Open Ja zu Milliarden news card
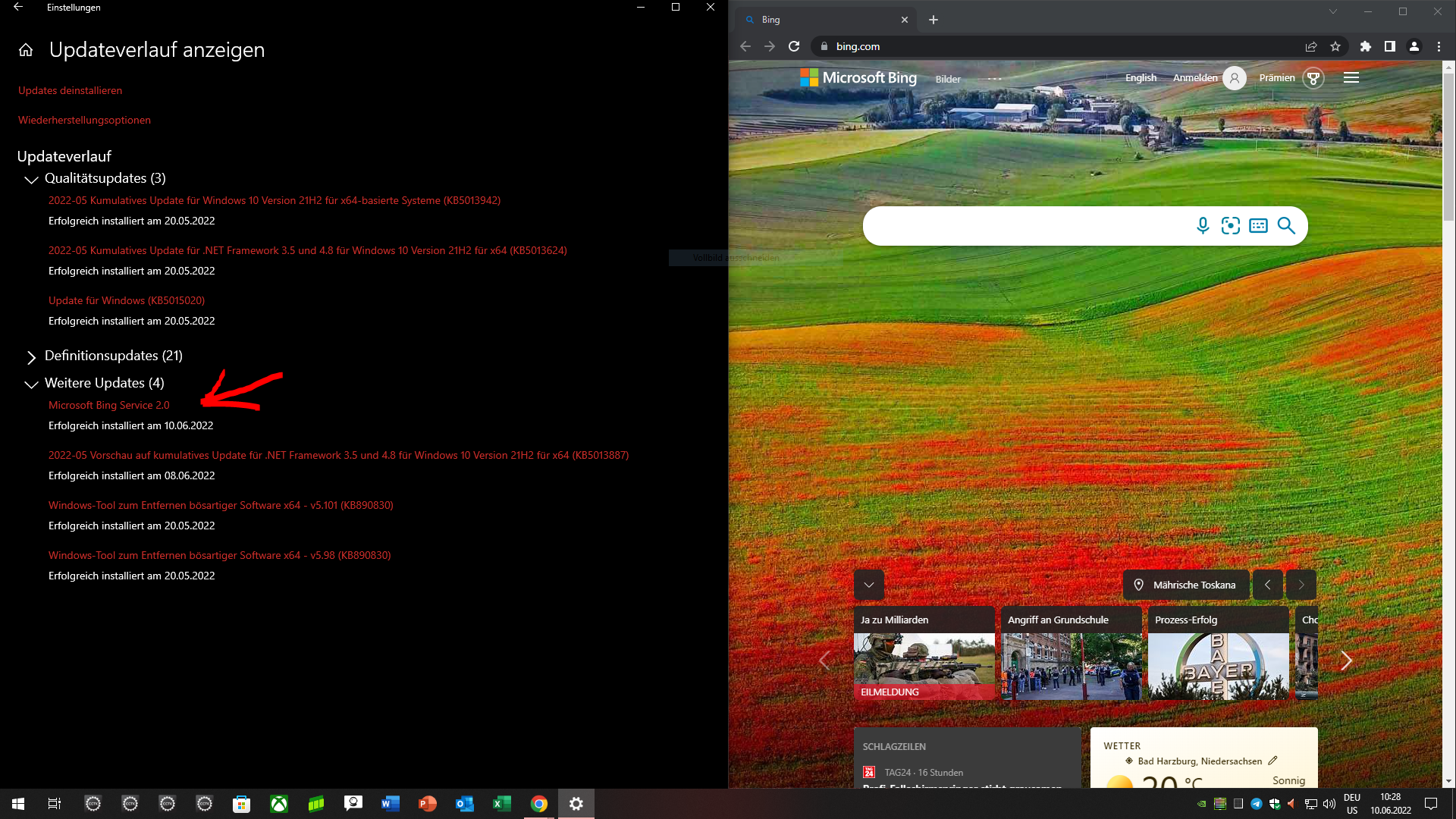Viewport: 1456px width, 819px height. pyautogui.click(x=924, y=653)
